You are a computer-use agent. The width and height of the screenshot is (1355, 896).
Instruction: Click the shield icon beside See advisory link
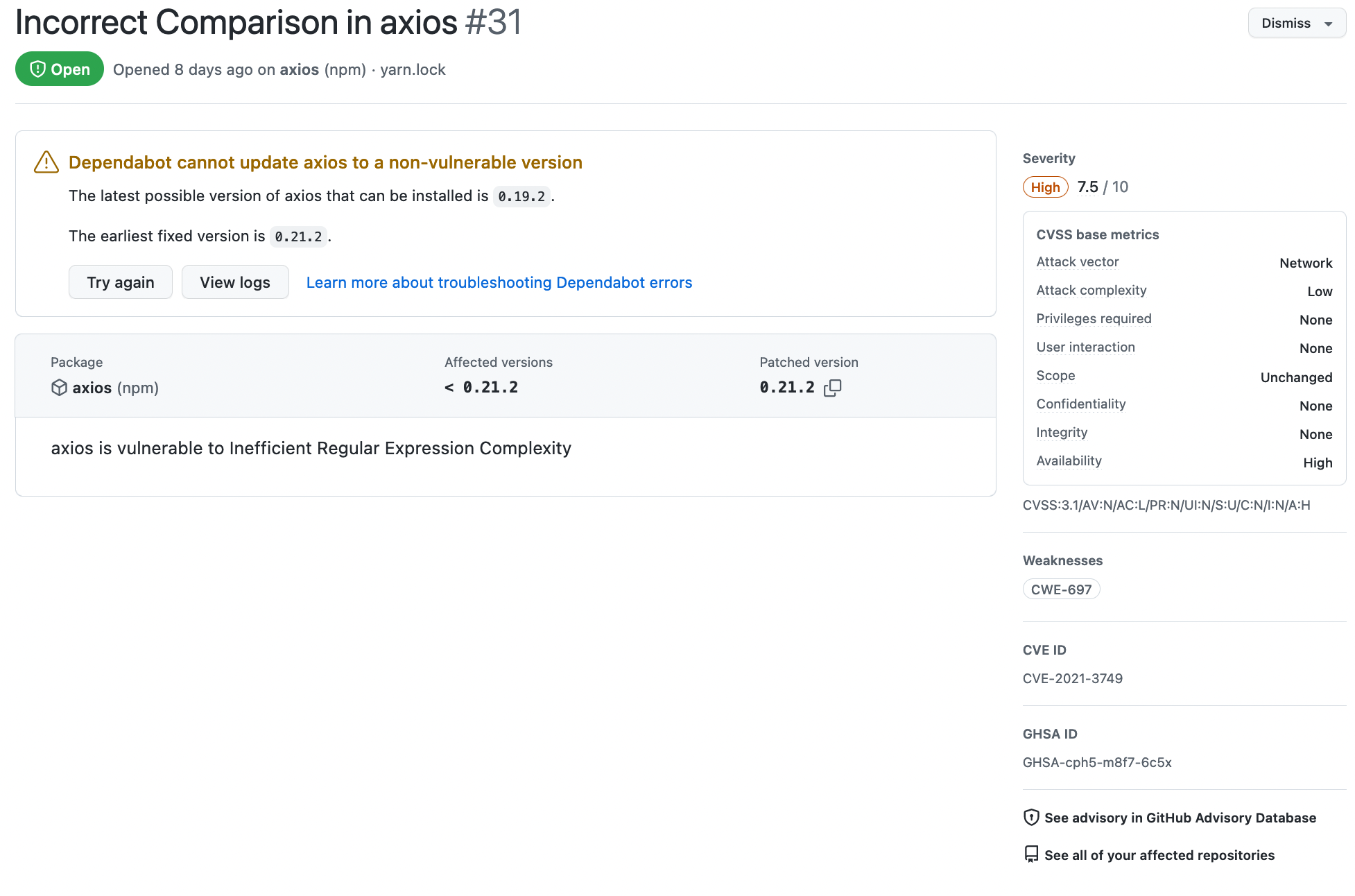click(x=1031, y=818)
